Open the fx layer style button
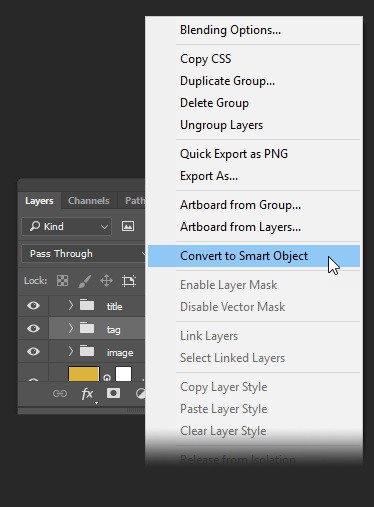Viewport: 374px width, 507px height. (x=87, y=394)
